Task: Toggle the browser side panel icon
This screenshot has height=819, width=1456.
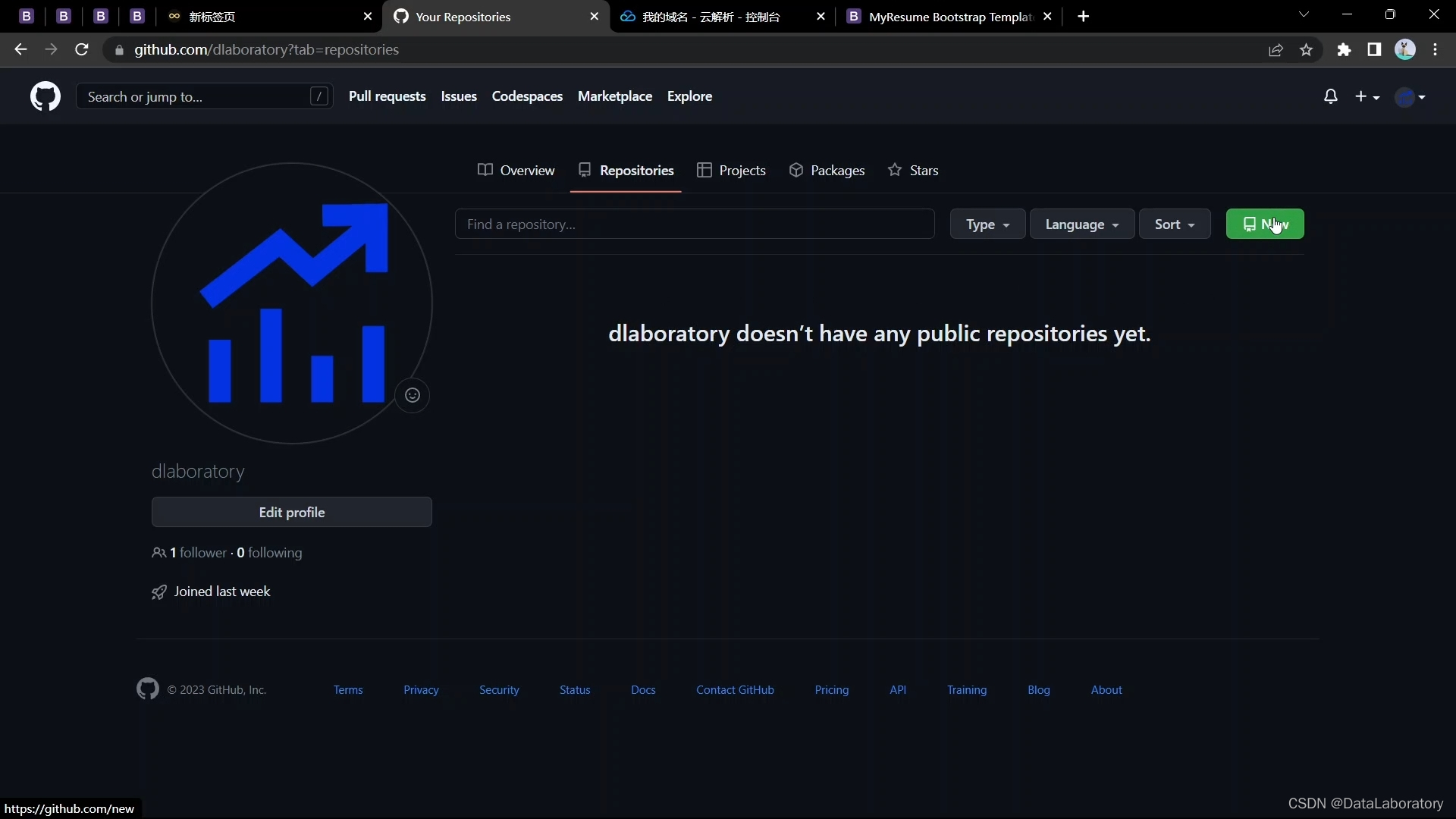Action: (1374, 50)
